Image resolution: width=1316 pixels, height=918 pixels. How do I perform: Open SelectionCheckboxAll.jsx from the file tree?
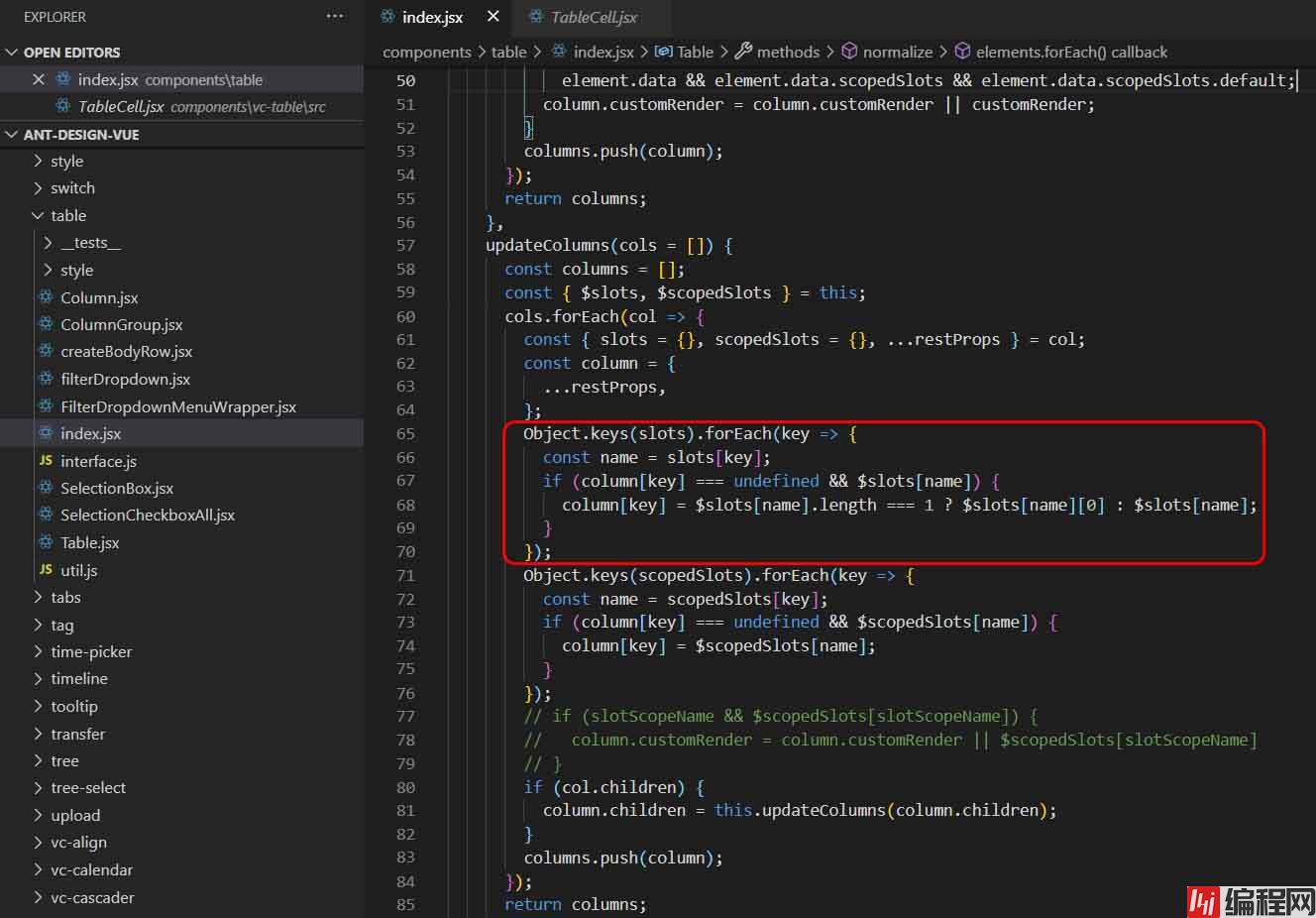tap(147, 515)
